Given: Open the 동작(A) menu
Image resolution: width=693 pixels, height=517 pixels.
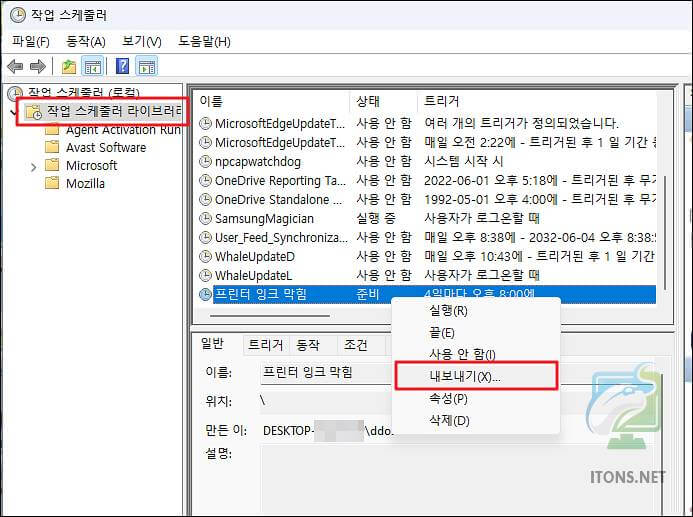Looking at the screenshot, I should click(86, 42).
